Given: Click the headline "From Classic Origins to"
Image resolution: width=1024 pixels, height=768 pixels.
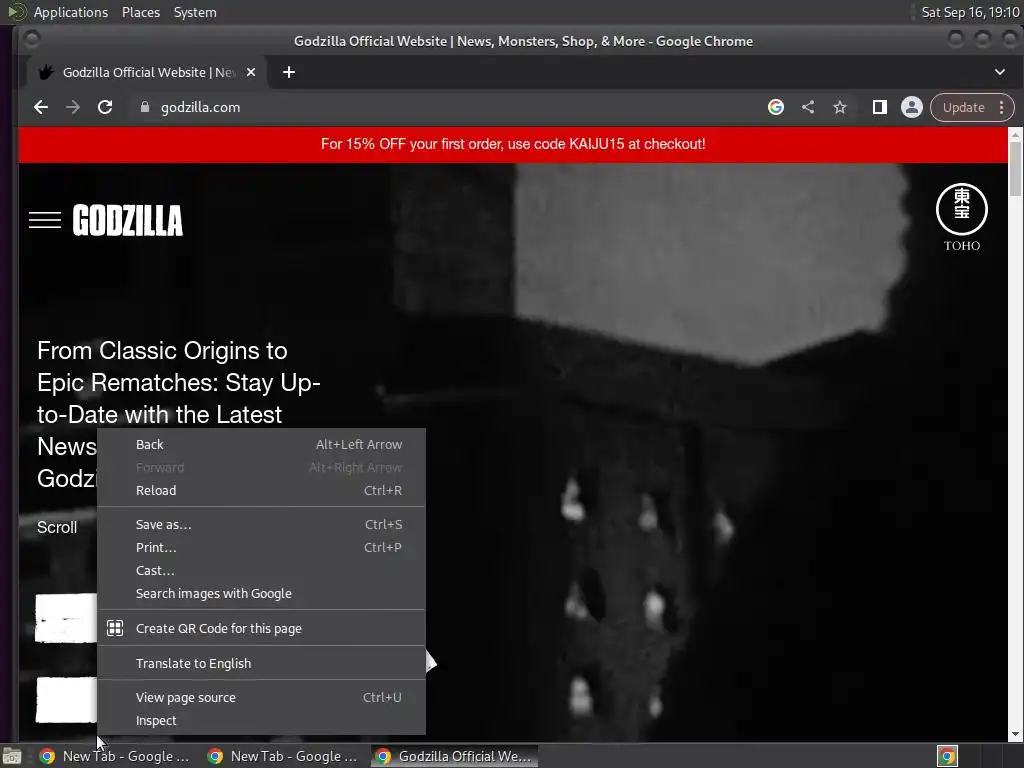Looking at the screenshot, I should click(x=162, y=351).
